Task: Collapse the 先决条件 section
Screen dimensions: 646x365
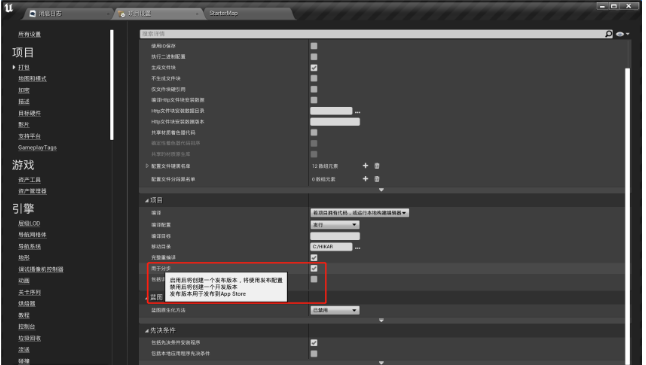Action: pyautogui.click(x=147, y=331)
